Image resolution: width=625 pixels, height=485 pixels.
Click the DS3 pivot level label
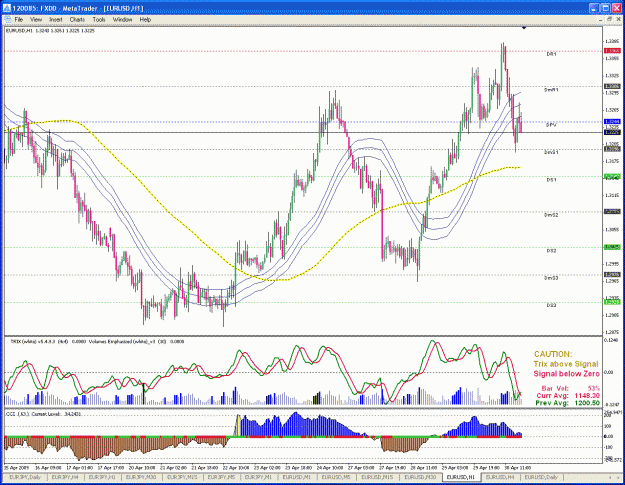[x=551, y=305]
